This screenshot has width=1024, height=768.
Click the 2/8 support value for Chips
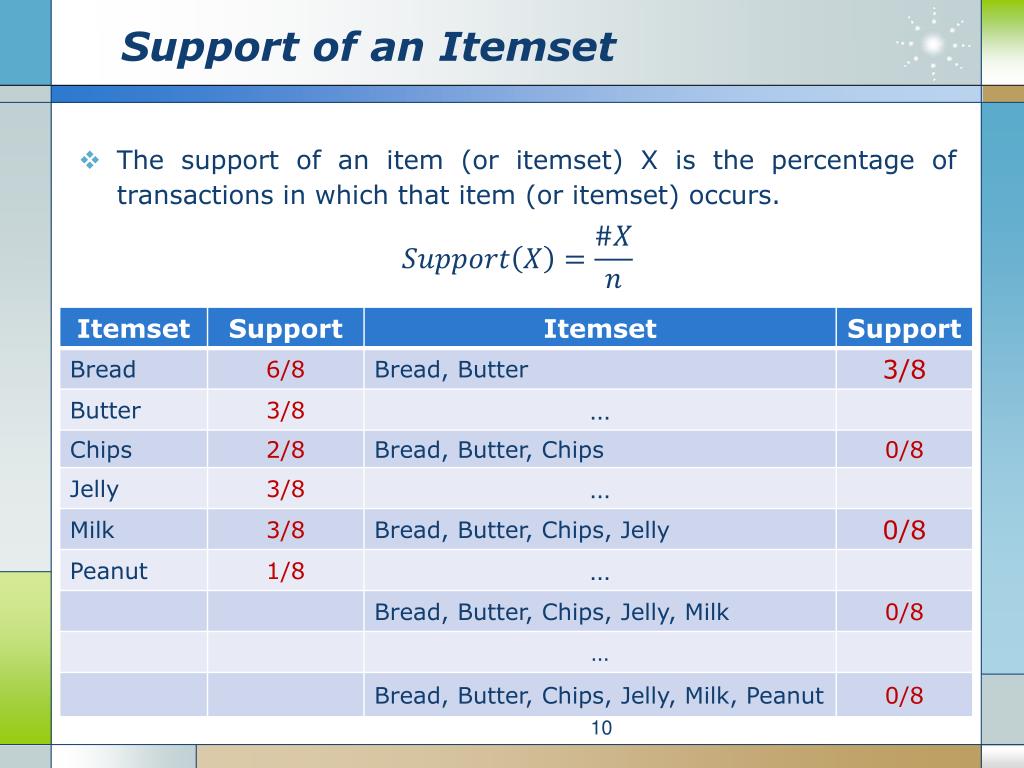[x=285, y=449]
